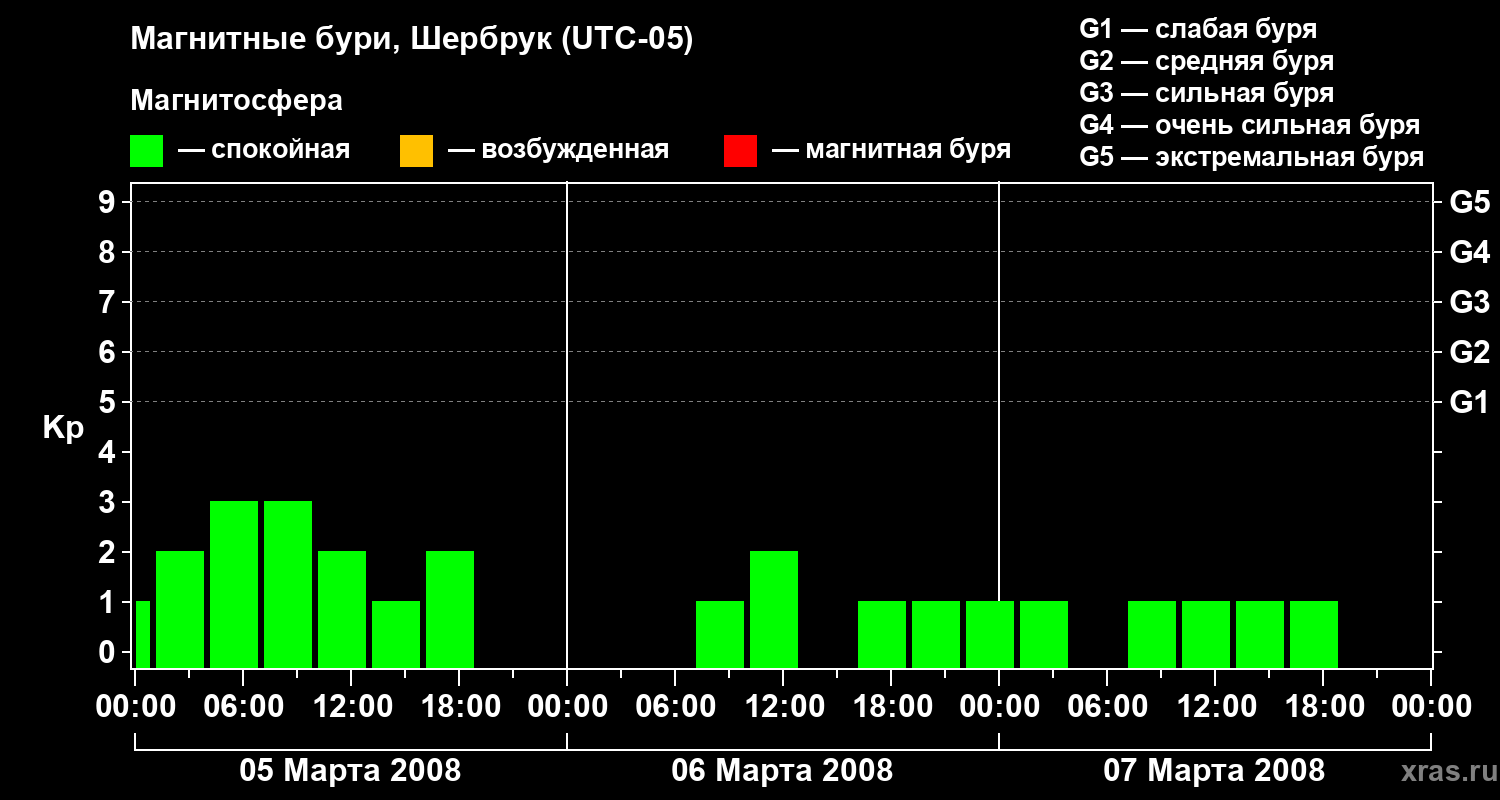Click the Kp 1 bar at 18:00 on 06 Марта
Screen dimensions: 1500x800
point(882,634)
